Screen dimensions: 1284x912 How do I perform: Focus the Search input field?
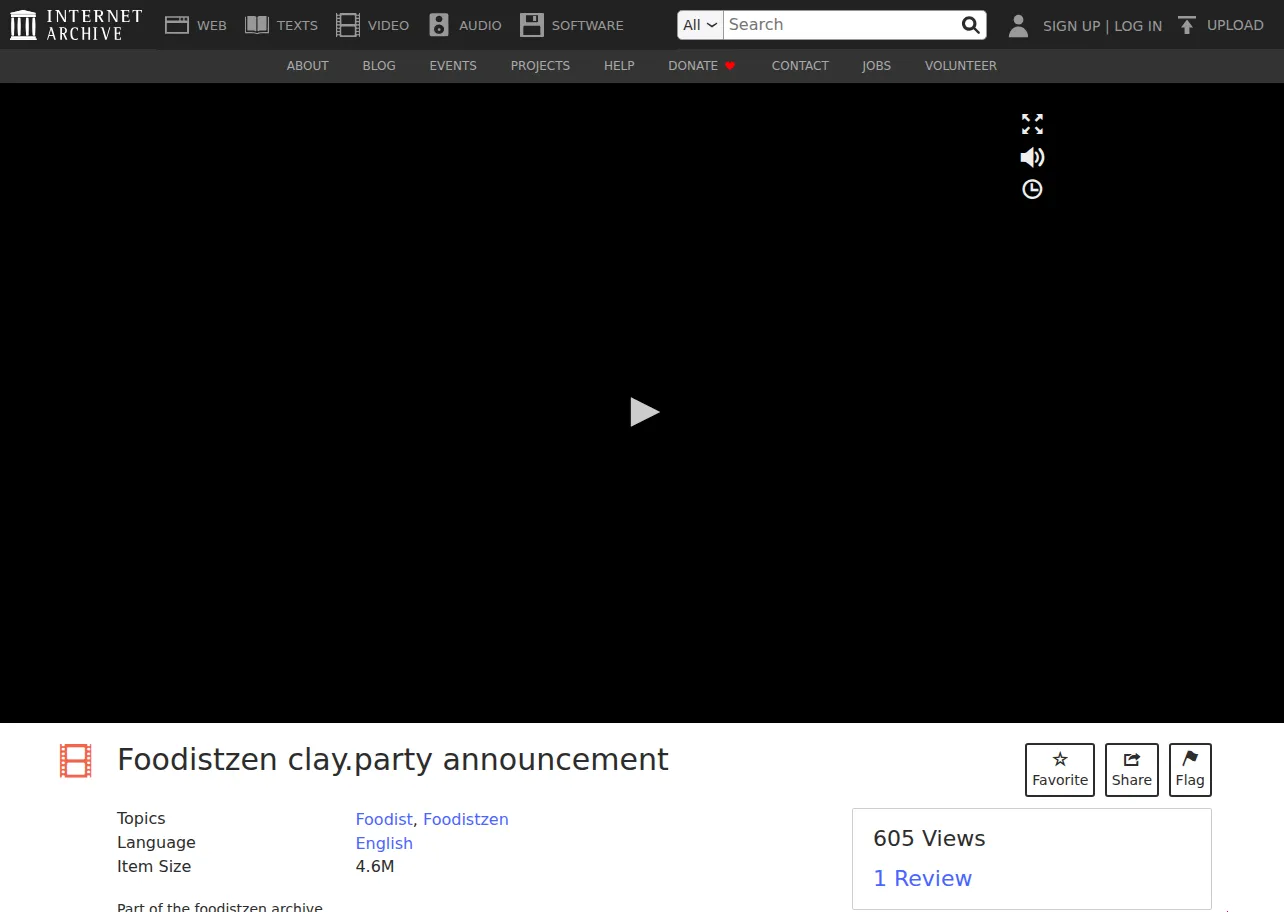[x=840, y=25]
